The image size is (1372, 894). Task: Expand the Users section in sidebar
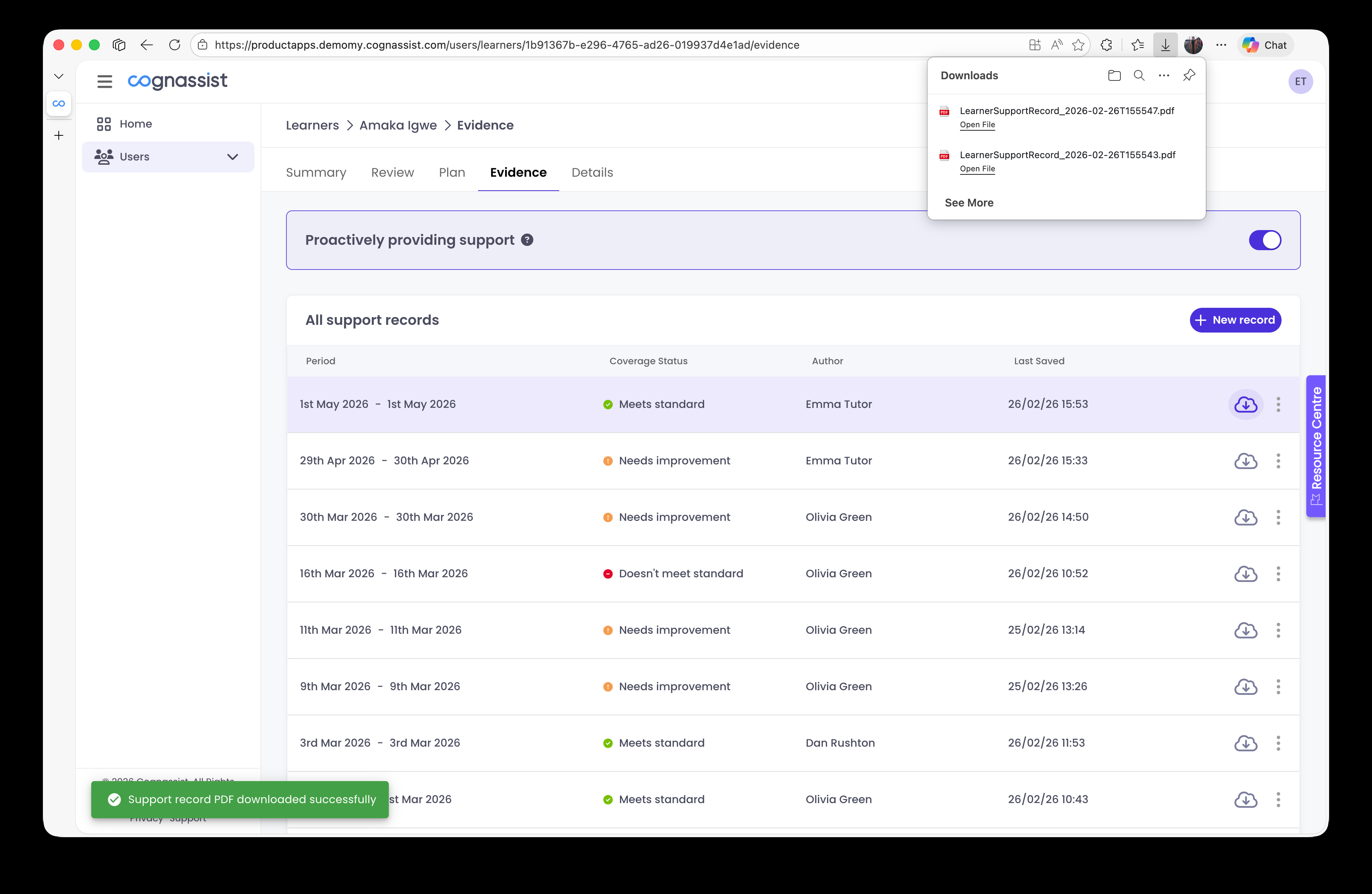(232, 156)
